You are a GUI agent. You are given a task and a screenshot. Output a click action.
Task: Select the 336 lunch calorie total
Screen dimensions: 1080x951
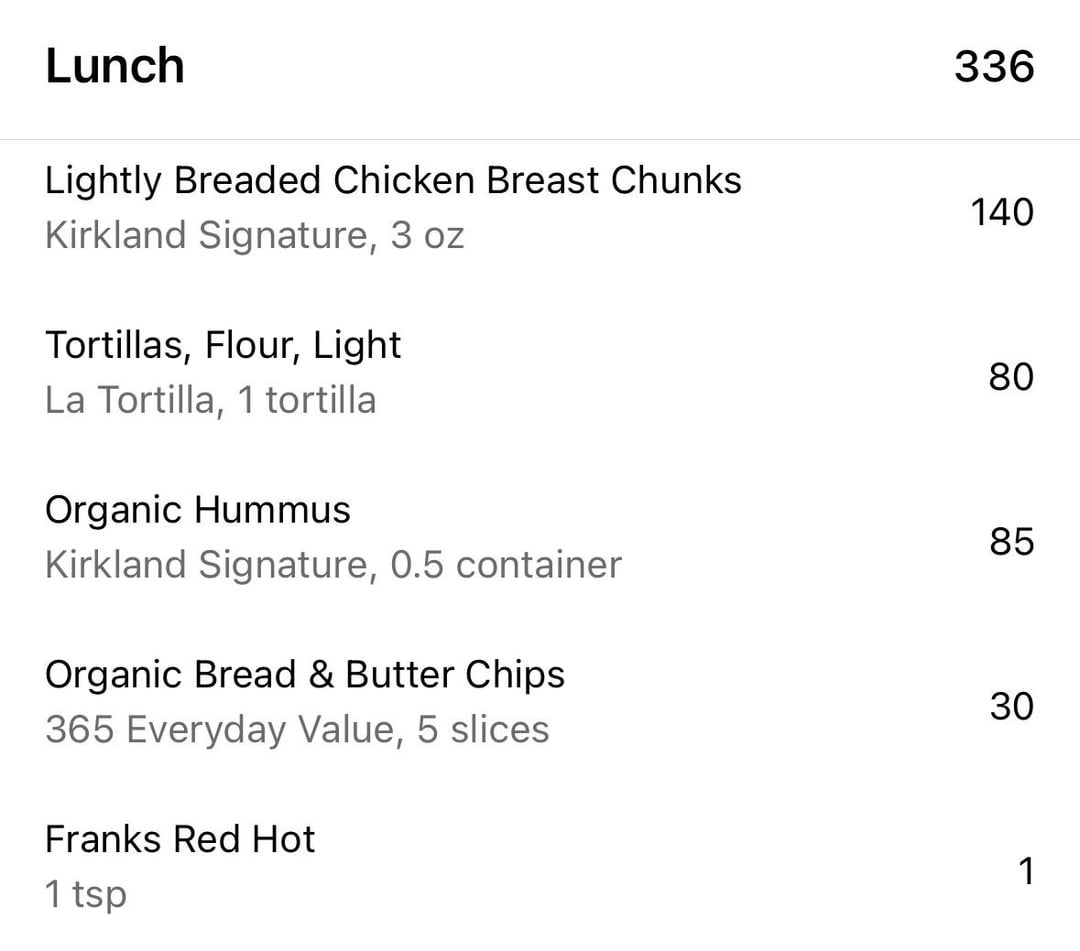tap(994, 67)
